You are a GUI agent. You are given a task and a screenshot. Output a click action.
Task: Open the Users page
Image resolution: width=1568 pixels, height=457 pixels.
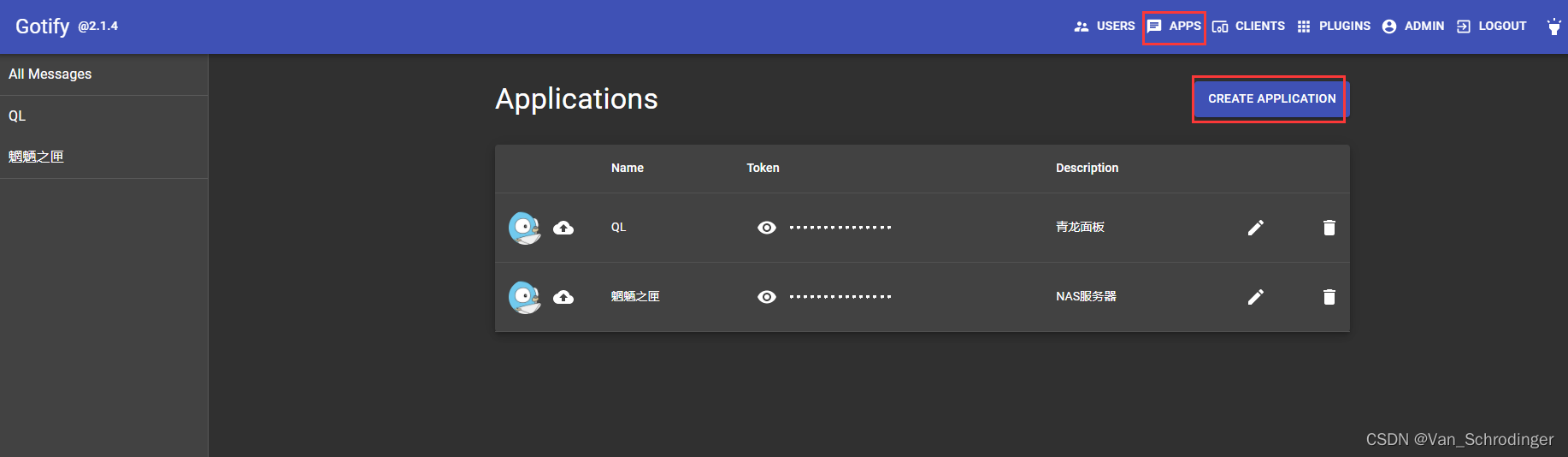[x=1105, y=27]
